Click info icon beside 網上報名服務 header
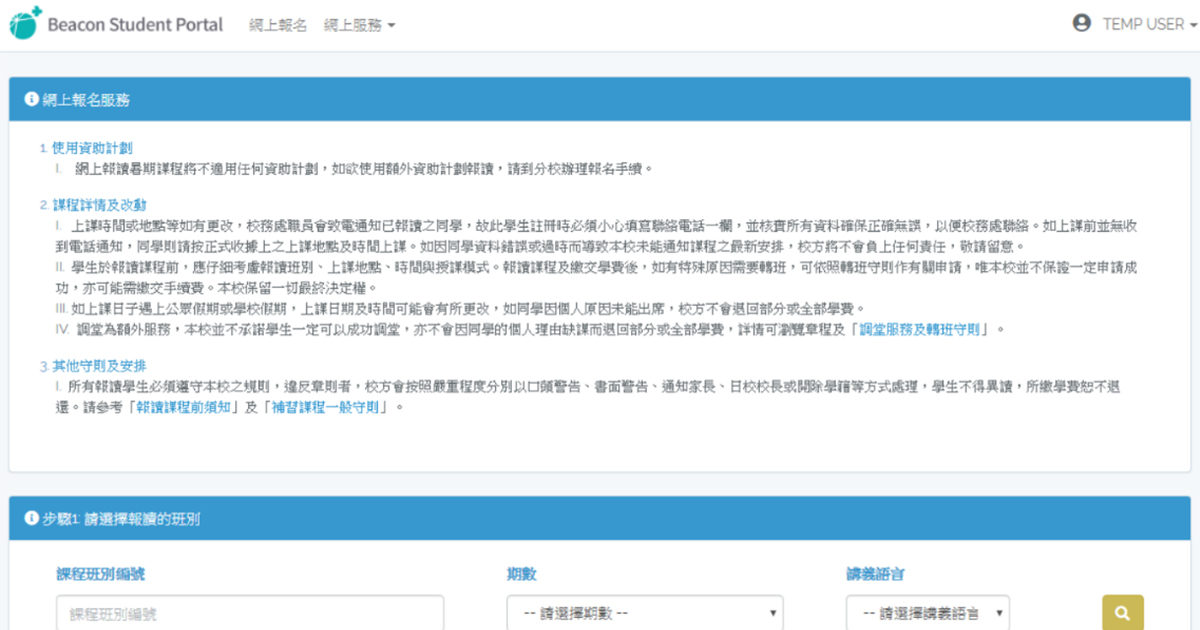The width and height of the screenshot is (1200, 630). (32, 99)
